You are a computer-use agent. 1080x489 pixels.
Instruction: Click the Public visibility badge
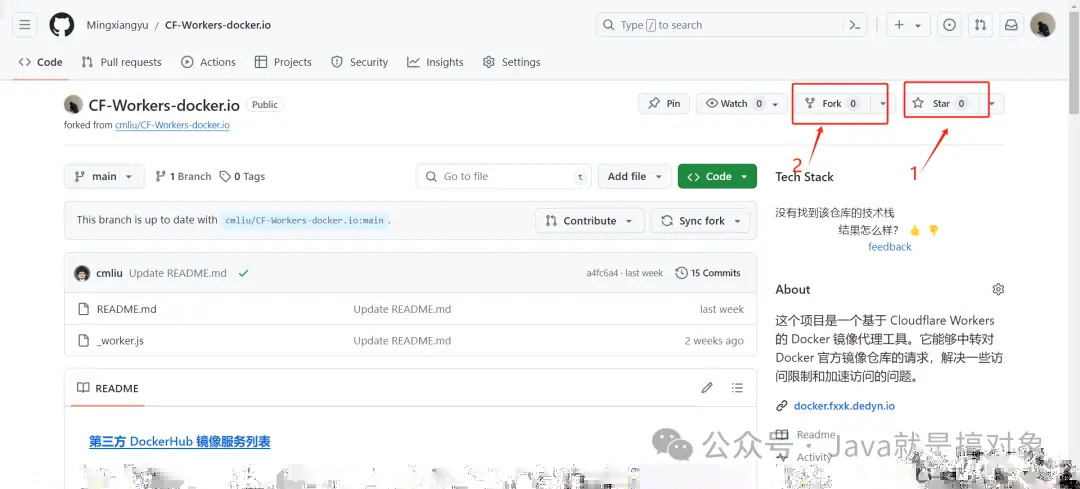(264, 105)
